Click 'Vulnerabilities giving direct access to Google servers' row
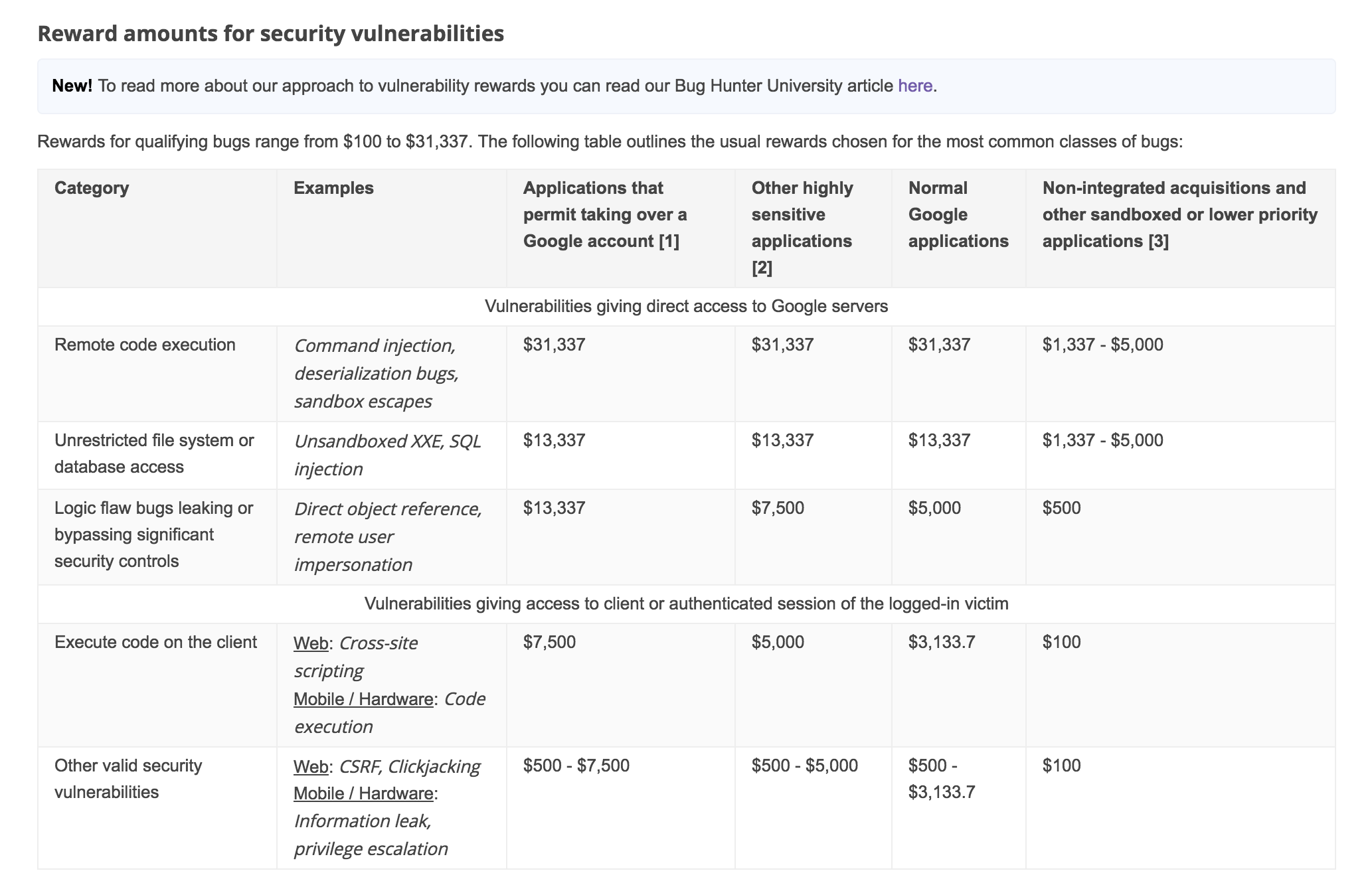1372x887 pixels. click(x=686, y=306)
